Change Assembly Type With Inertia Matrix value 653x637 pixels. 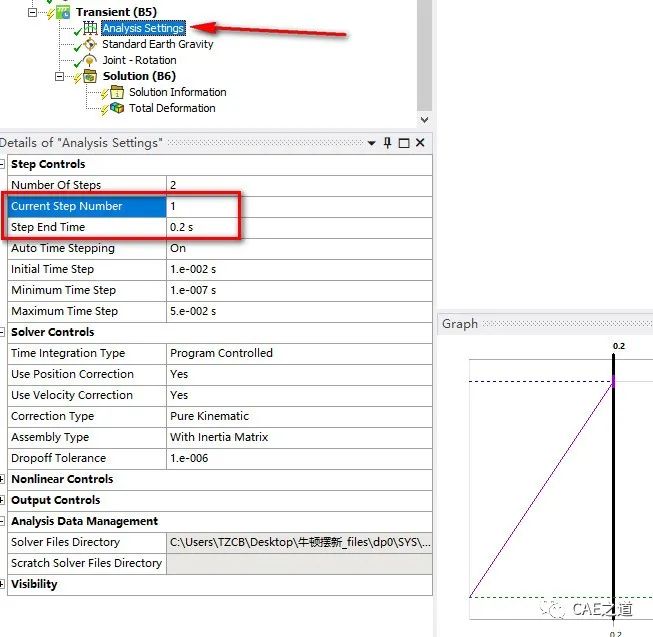click(299, 437)
